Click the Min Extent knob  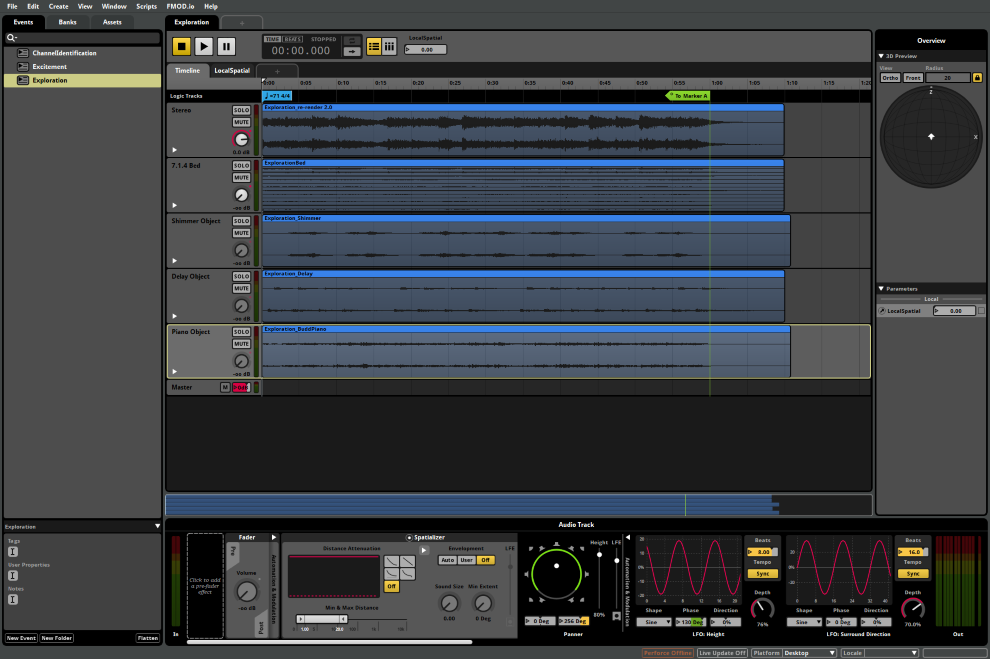483,603
